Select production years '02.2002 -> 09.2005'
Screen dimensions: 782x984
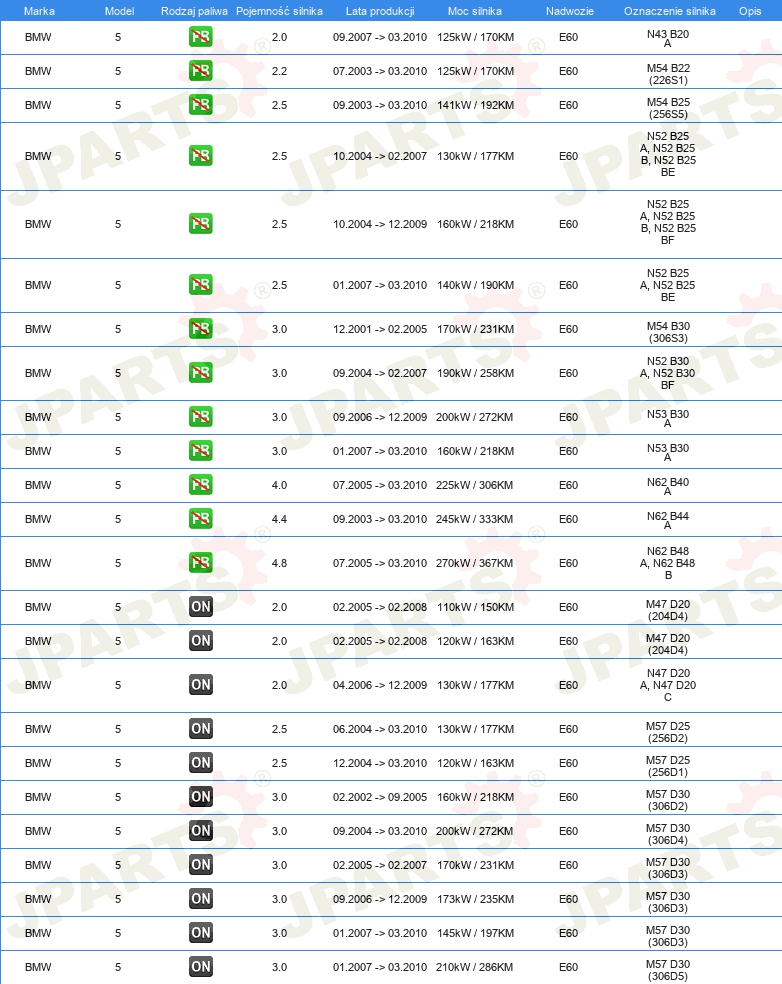tap(380, 797)
